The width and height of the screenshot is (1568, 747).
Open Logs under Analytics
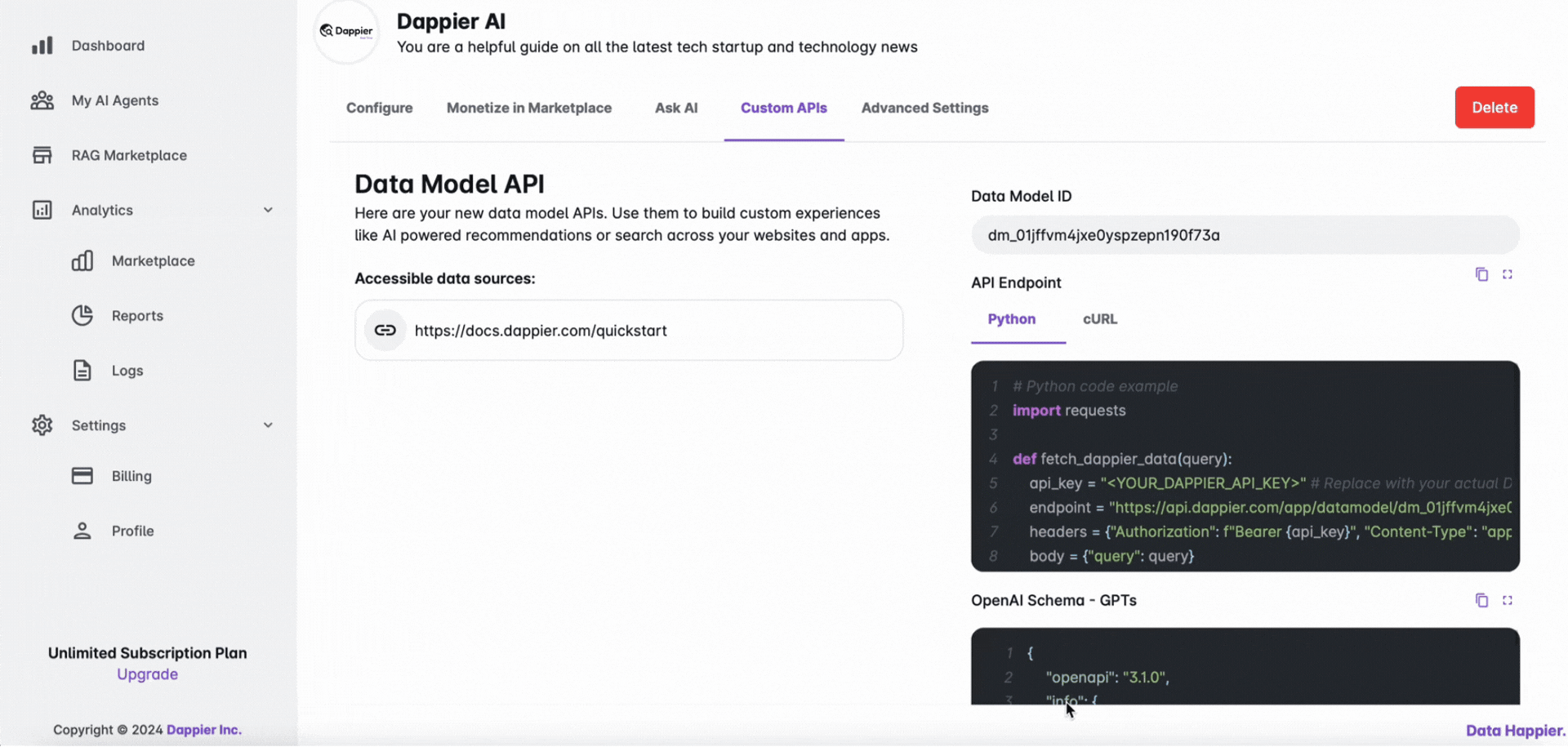pyautogui.click(x=127, y=371)
